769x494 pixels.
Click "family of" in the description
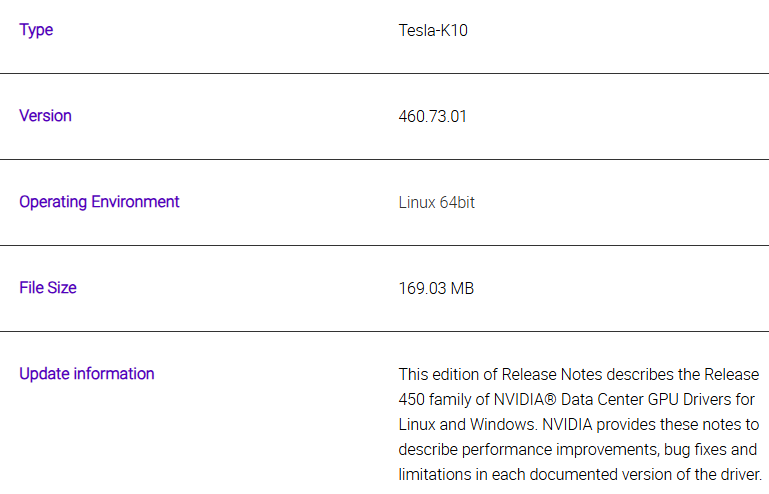(456, 399)
